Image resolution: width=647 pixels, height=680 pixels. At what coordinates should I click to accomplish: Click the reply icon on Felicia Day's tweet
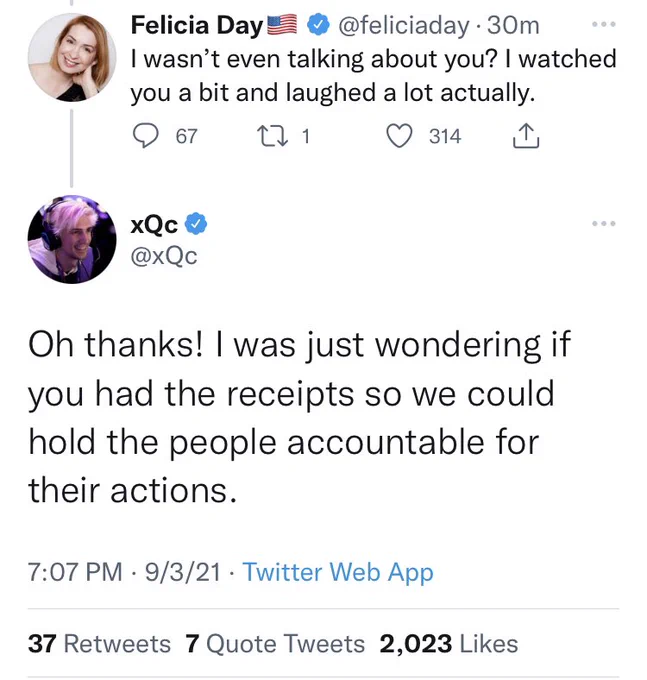tap(145, 136)
